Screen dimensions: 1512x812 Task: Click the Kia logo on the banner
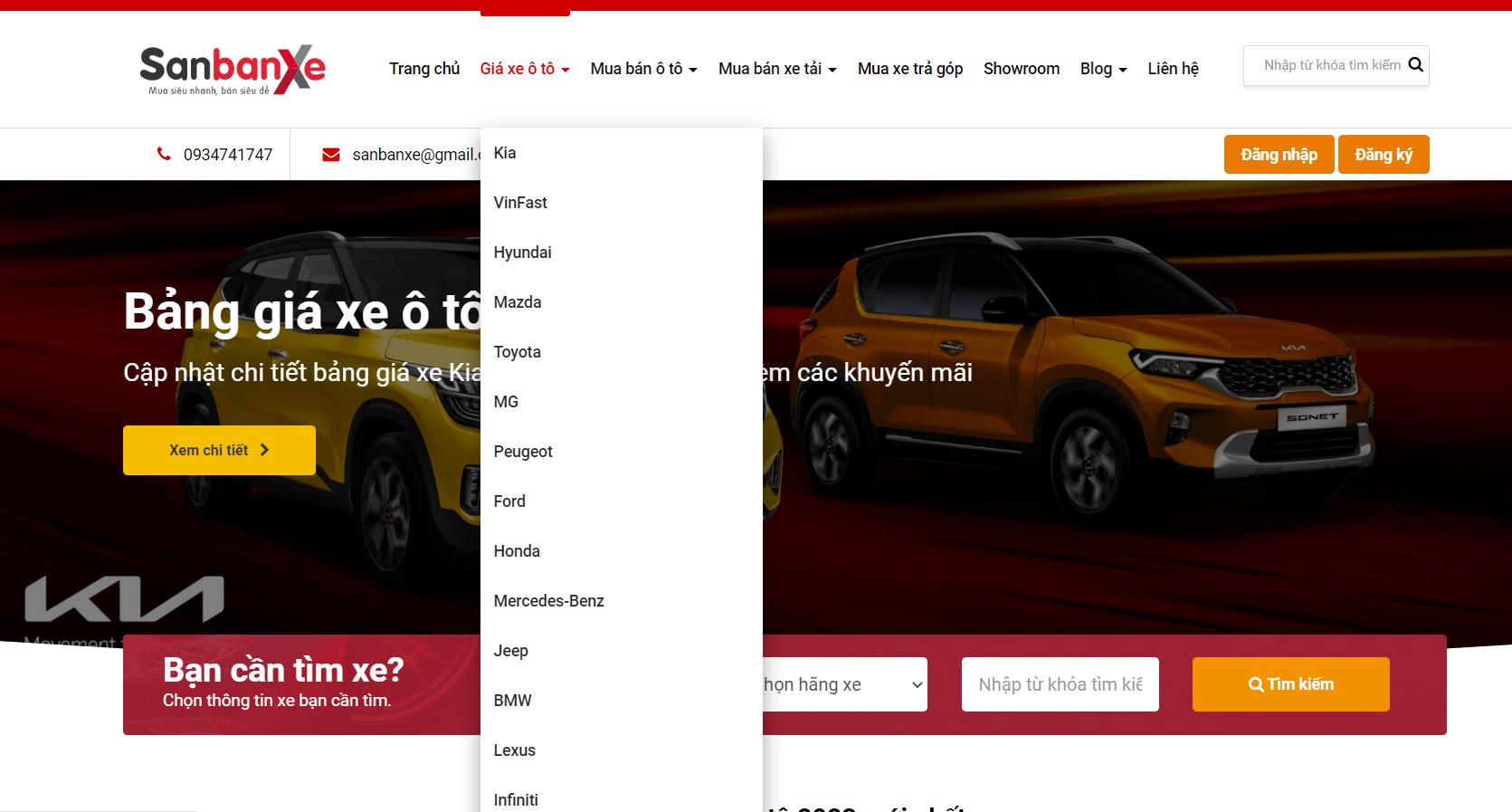(124, 599)
